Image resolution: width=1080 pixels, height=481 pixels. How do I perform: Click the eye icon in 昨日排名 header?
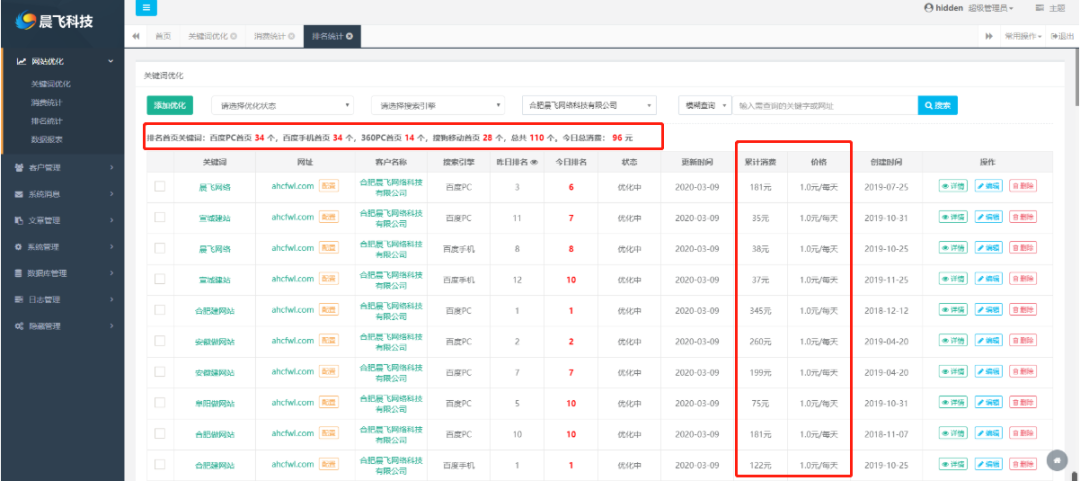534,163
